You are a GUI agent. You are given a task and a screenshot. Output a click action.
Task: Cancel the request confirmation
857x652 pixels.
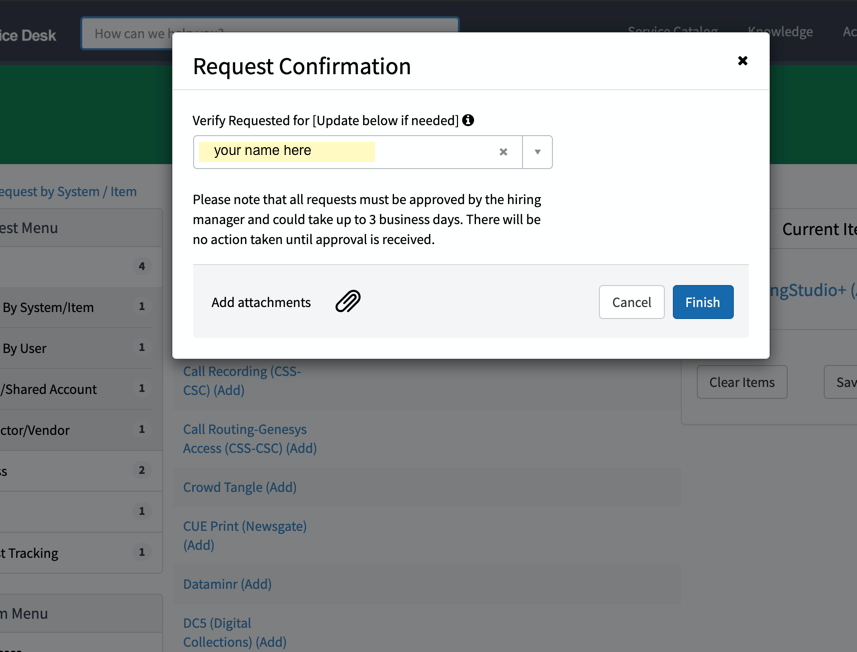631,302
